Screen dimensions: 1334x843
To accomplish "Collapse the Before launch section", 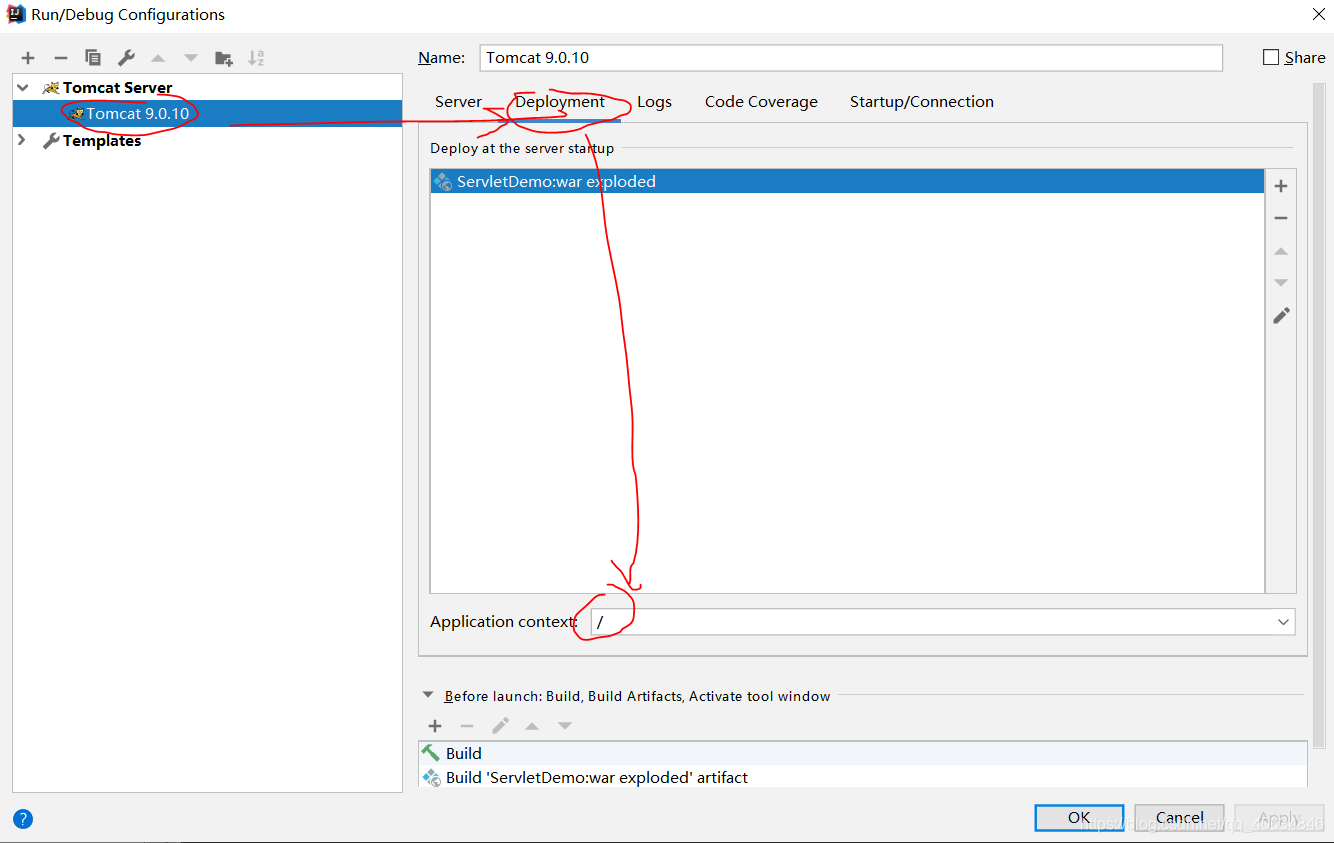I will tap(428, 695).
